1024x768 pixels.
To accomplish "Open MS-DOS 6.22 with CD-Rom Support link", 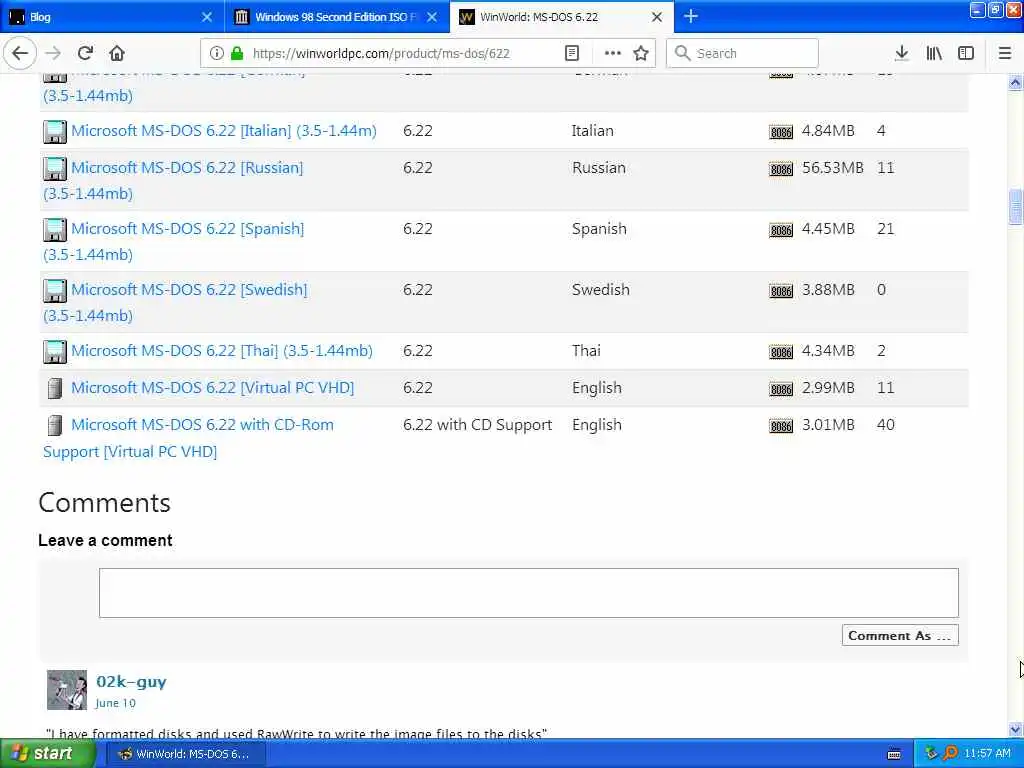I will pos(202,425).
